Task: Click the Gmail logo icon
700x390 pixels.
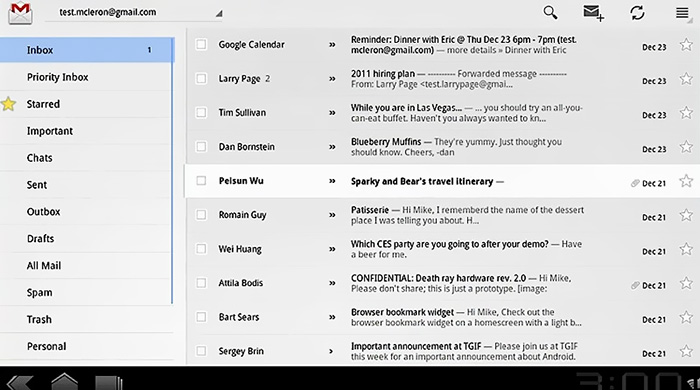Action: 20,13
